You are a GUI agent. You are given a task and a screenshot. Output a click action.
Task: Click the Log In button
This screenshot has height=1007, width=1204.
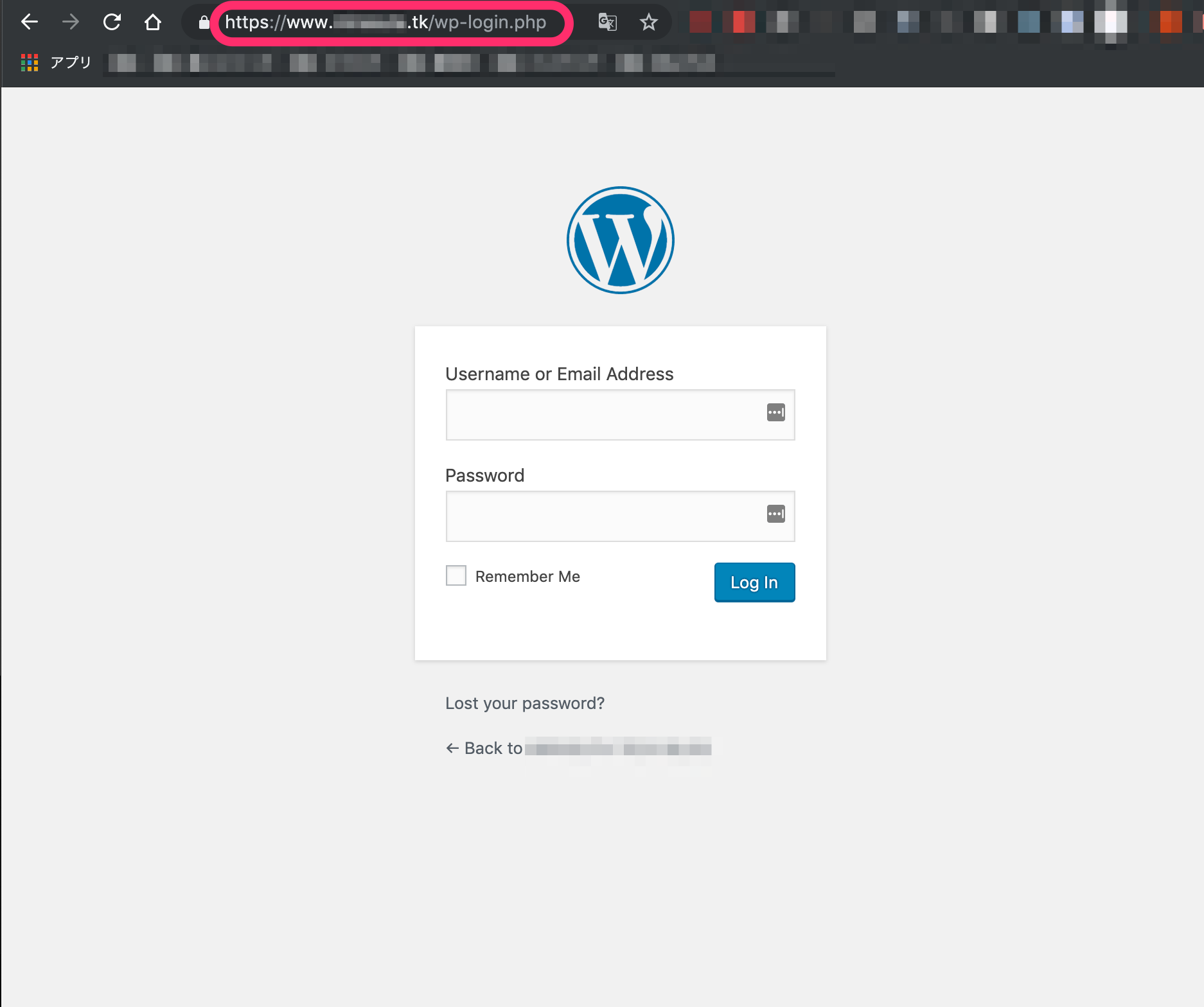point(755,582)
